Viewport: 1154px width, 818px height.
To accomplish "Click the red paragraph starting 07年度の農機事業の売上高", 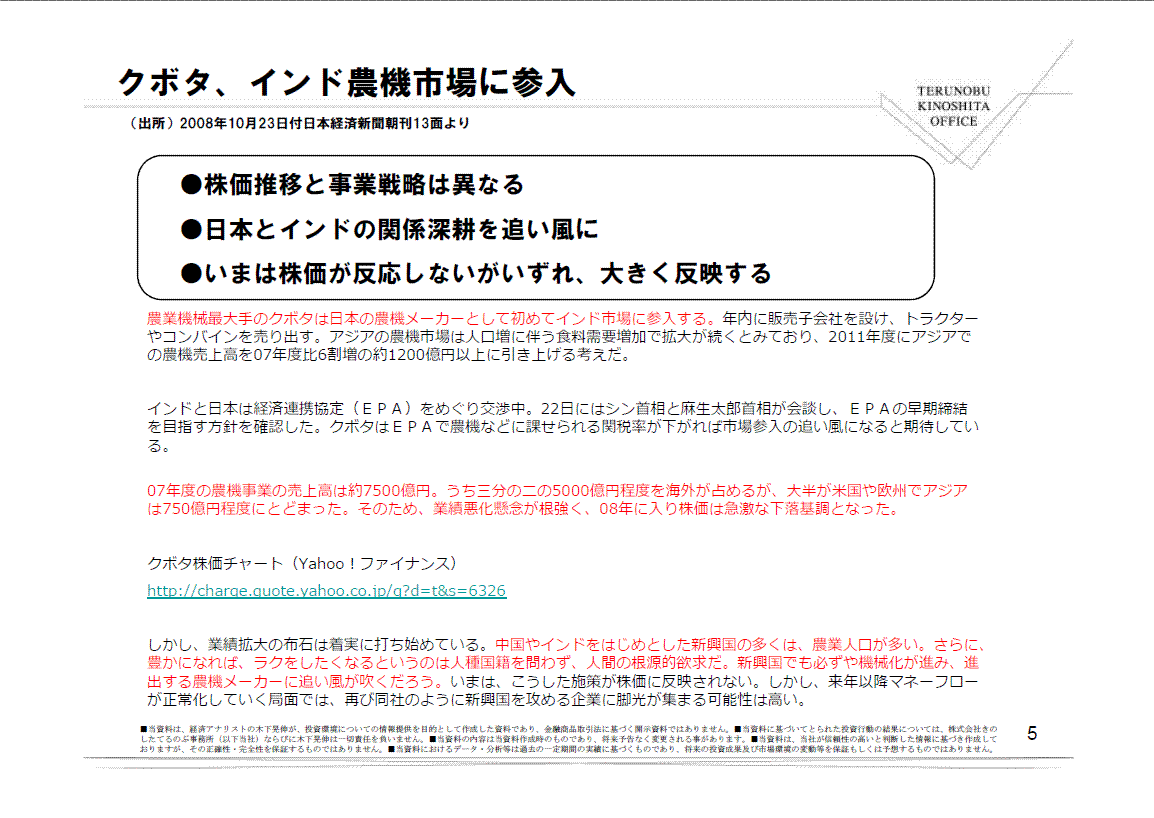I will 557,499.
